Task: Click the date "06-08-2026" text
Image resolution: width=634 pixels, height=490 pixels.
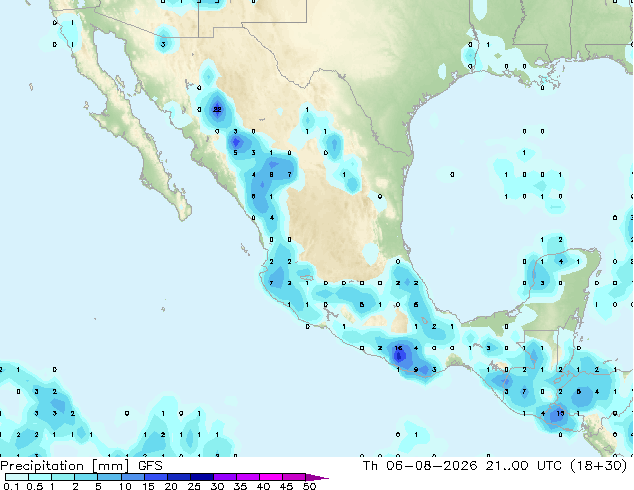Action: [x=431, y=465]
